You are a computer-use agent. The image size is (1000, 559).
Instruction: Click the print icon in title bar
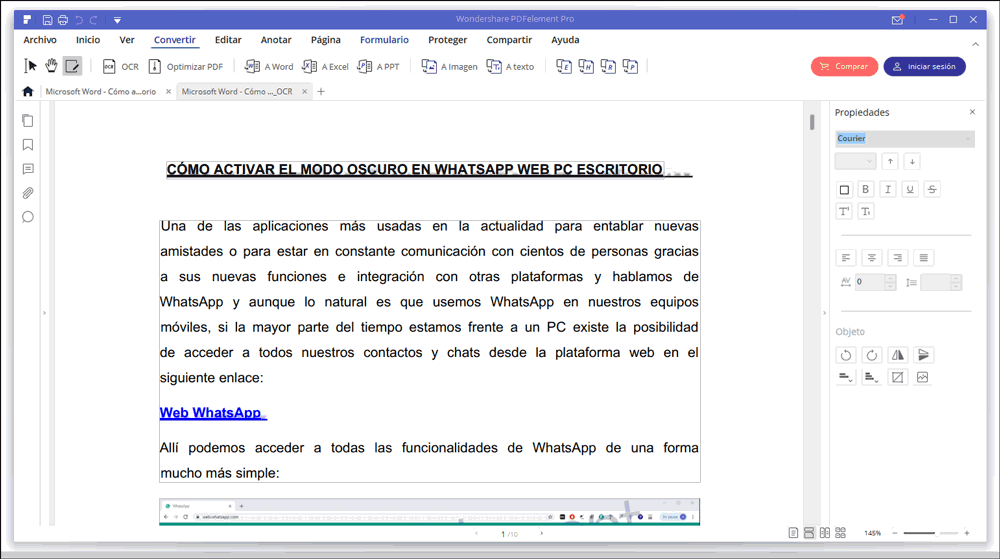[x=62, y=20]
